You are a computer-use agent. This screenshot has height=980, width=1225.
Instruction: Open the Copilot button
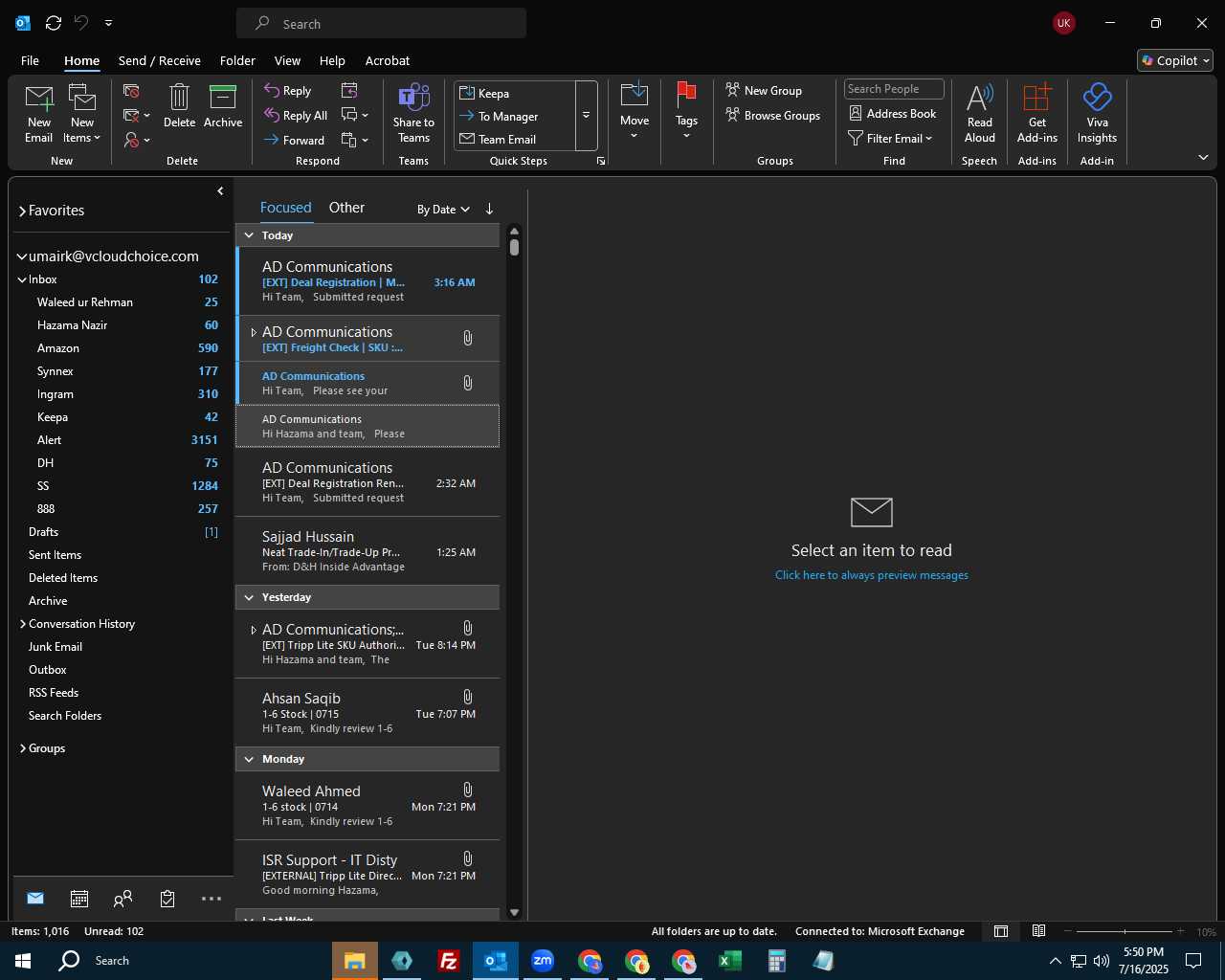pos(1175,60)
